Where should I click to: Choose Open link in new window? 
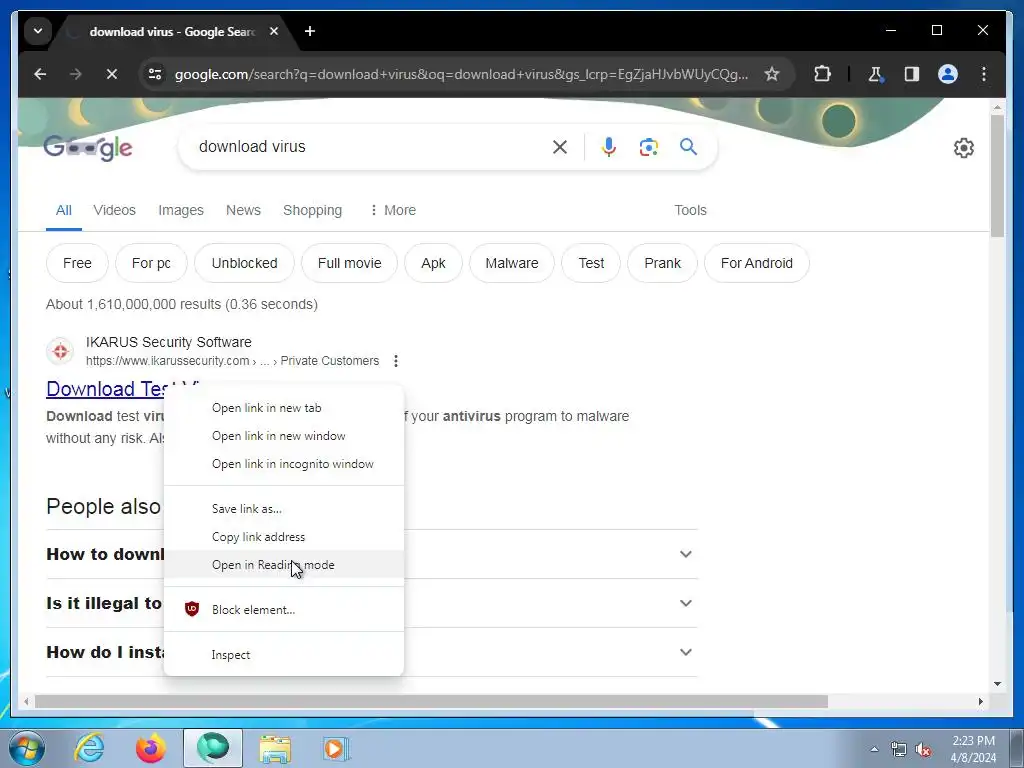[x=284, y=436]
